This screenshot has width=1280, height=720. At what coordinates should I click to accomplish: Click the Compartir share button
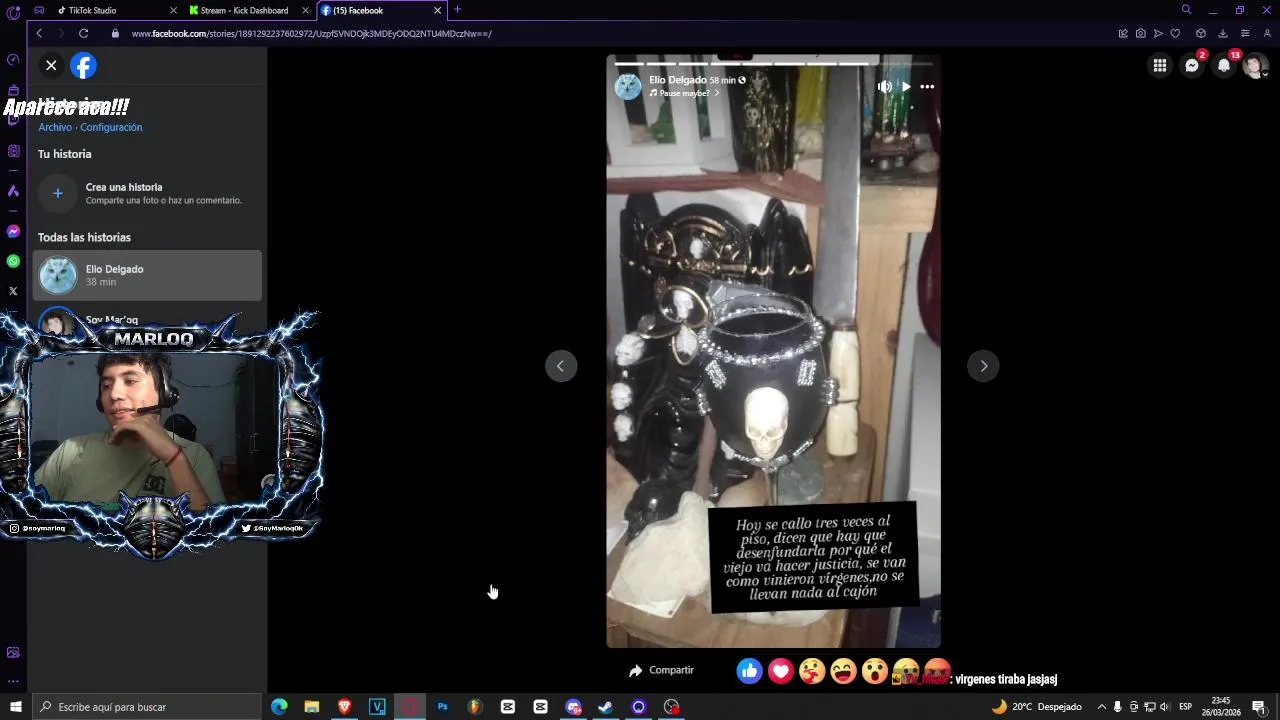(661, 670)
